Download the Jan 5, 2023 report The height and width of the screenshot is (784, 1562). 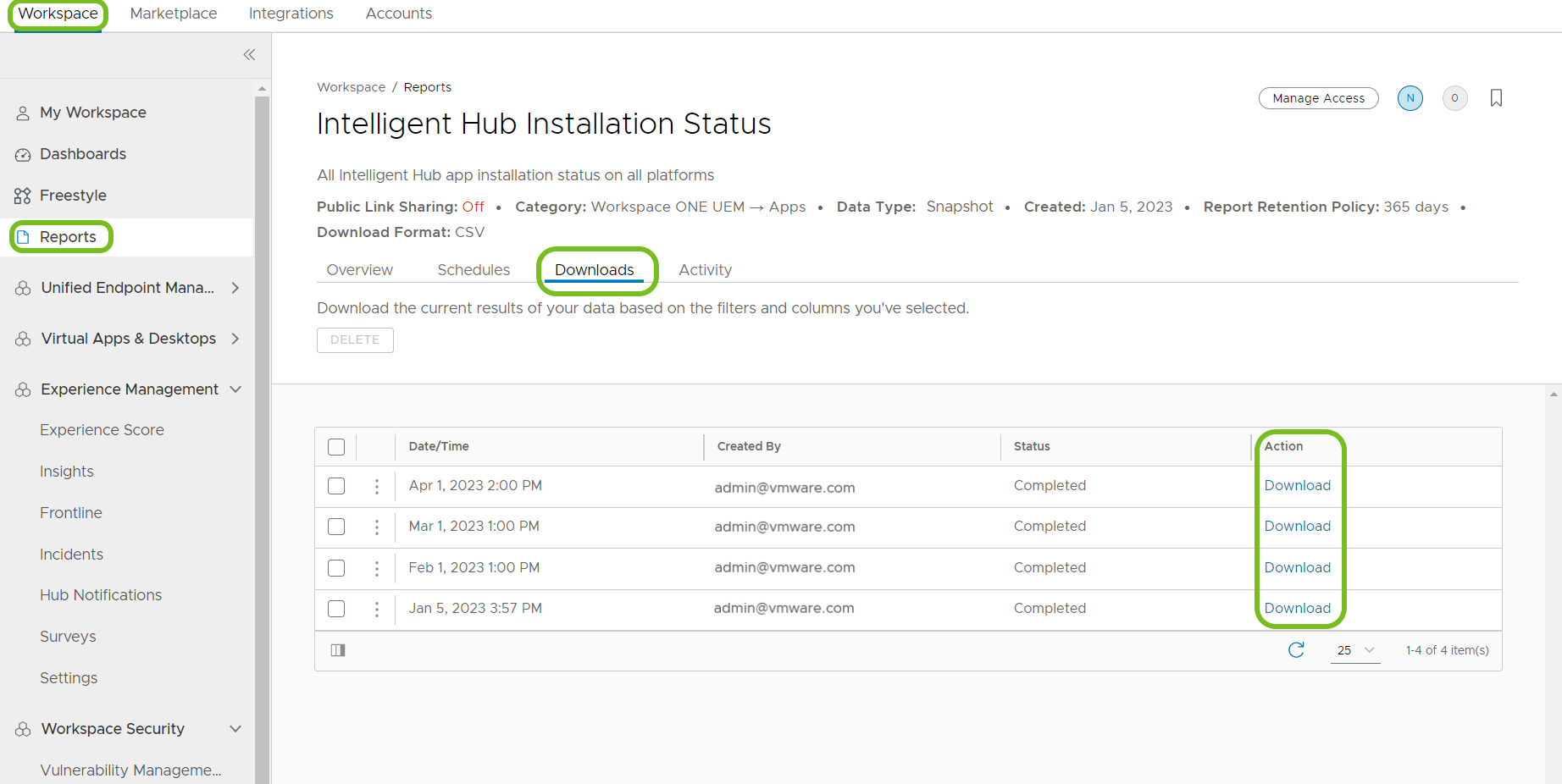click(x=1297, y=608)
